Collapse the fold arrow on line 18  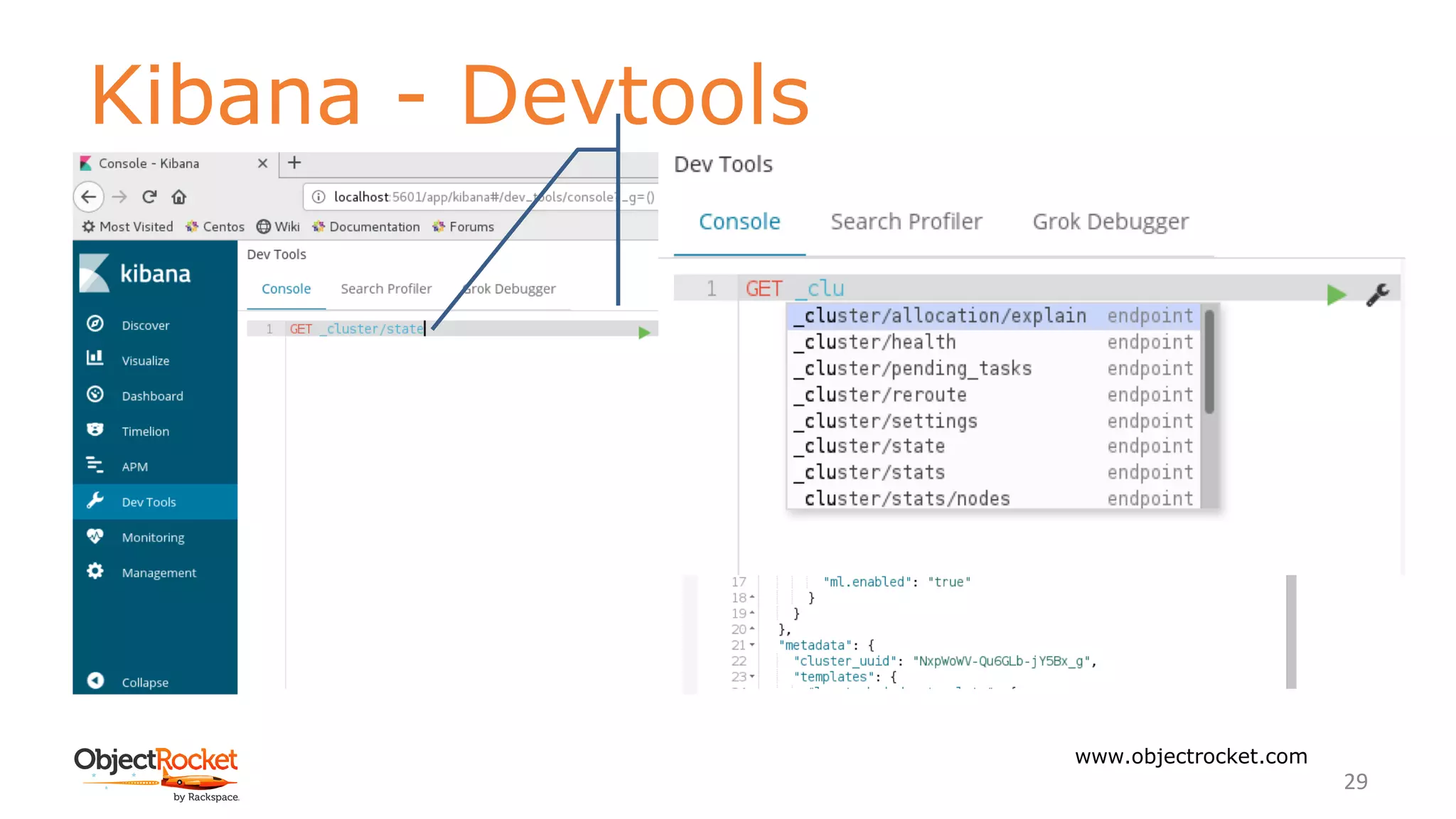click(752, 597)
